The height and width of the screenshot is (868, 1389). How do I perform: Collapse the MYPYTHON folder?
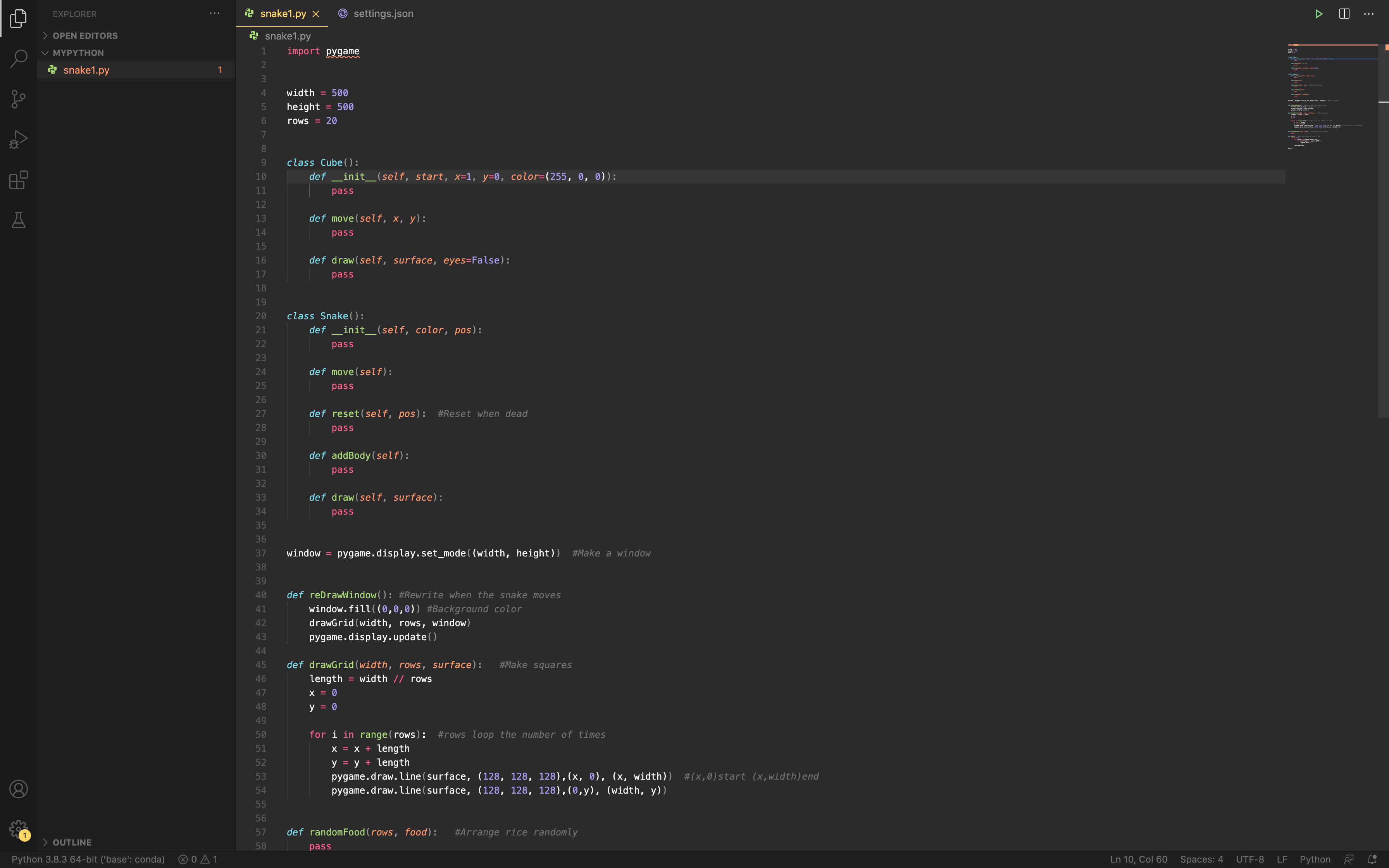coord(45,52)
